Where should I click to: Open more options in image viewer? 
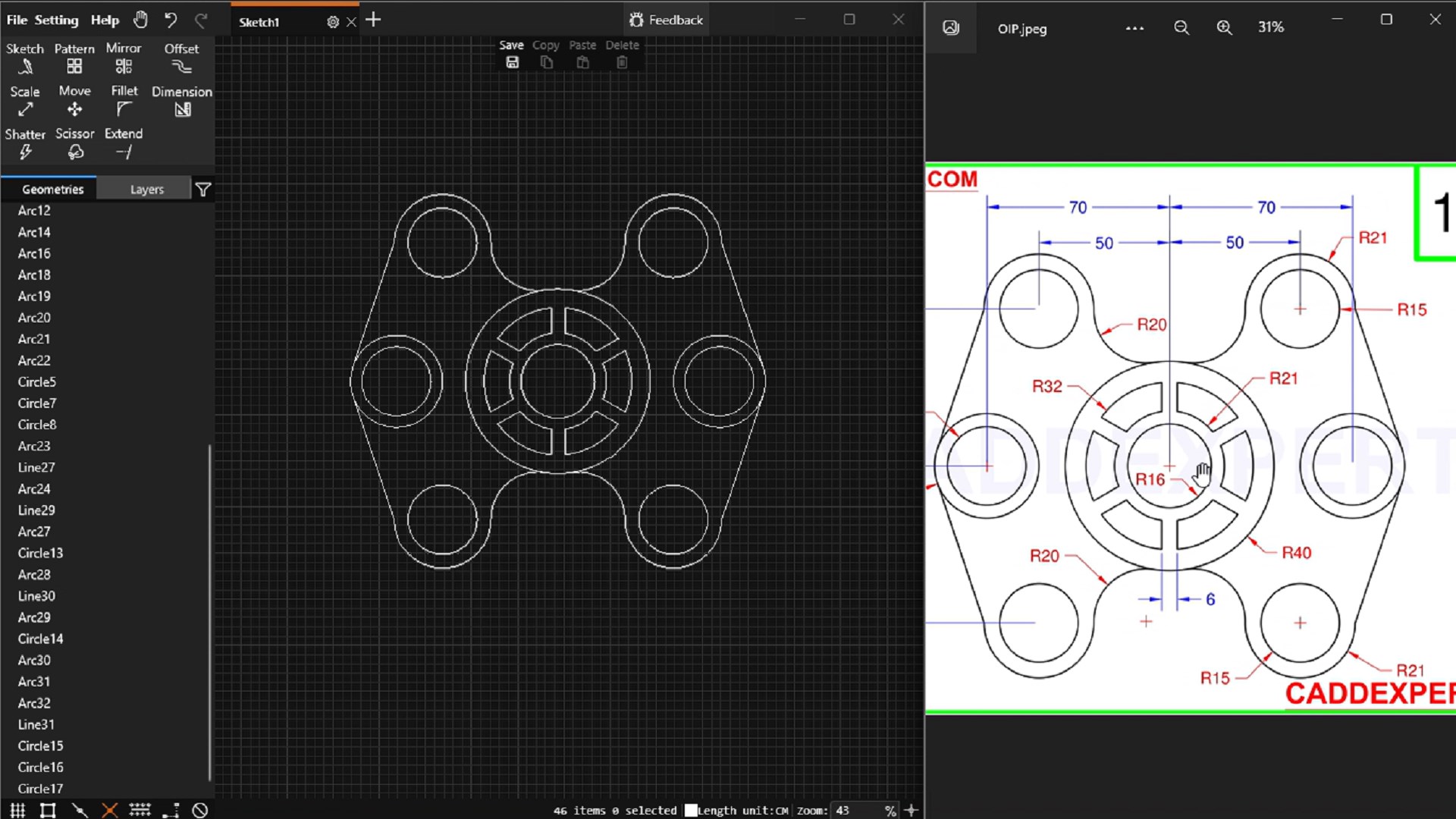(1134, 28)
